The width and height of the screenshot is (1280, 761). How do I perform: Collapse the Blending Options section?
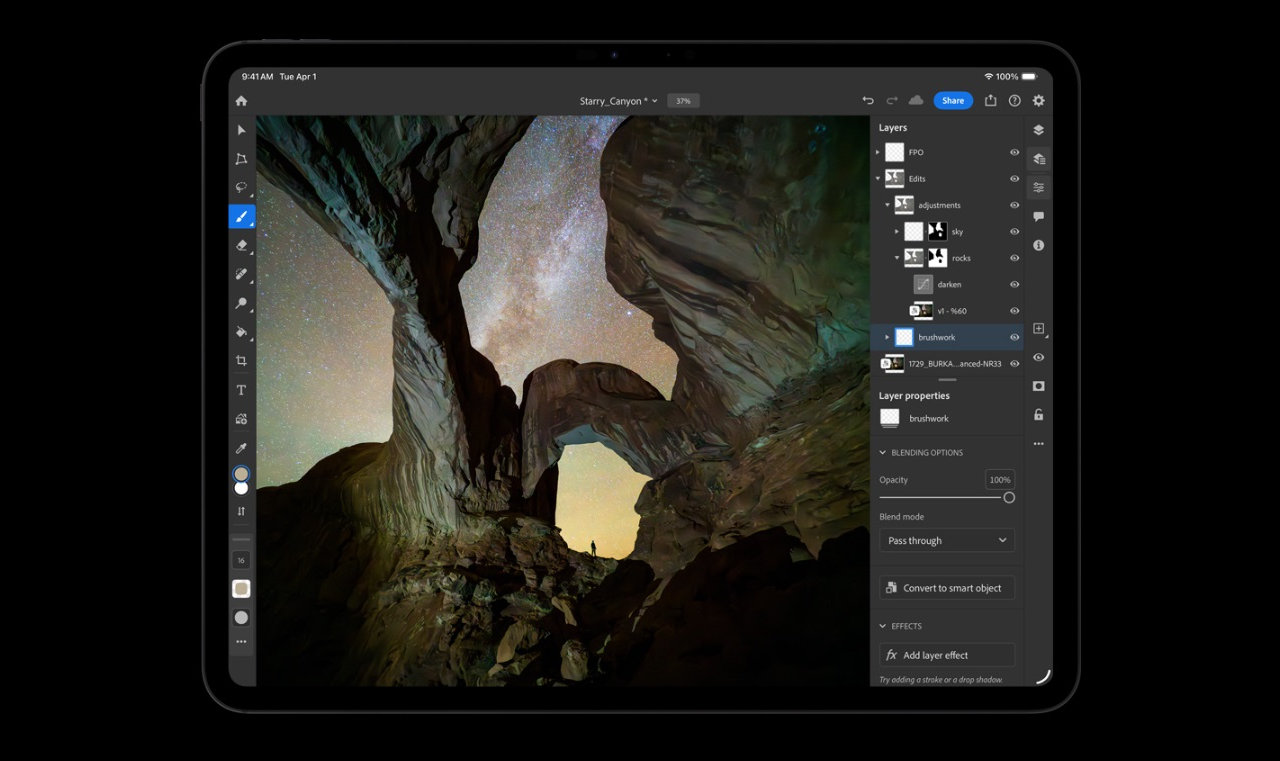(884, 452)
